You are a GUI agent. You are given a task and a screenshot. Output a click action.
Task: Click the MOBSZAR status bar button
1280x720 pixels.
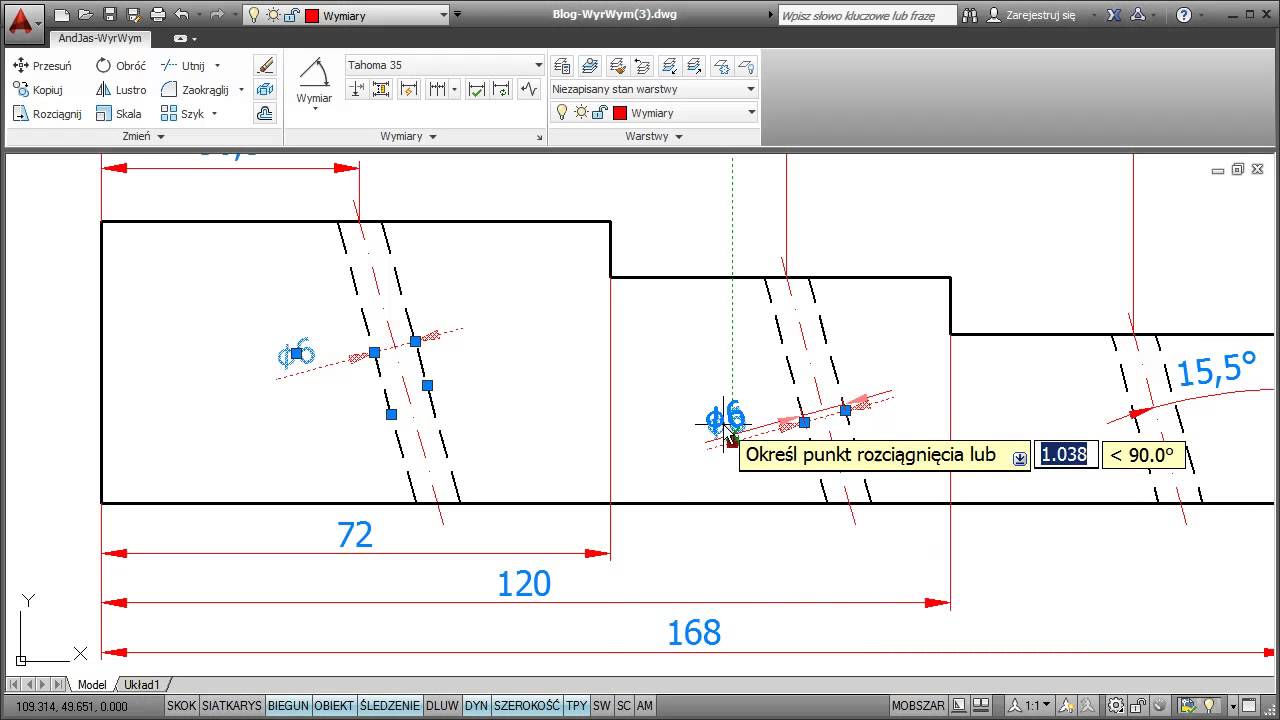[918, 705]
